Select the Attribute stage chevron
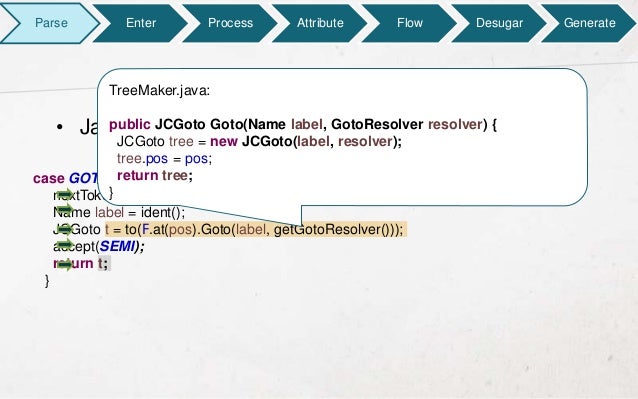This screenshot has height=399, width=638. point(320,23)
